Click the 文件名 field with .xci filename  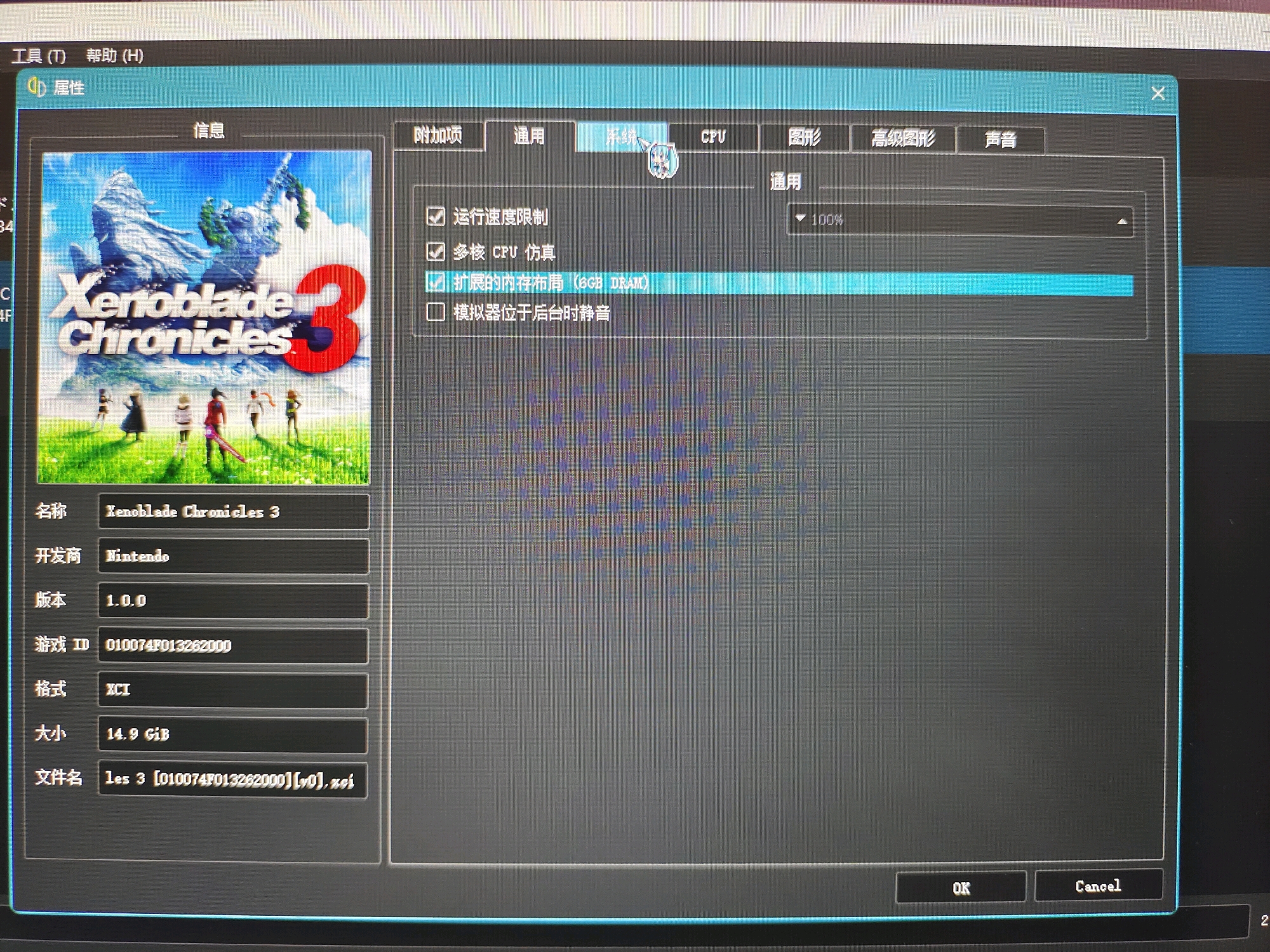point(233,779)
